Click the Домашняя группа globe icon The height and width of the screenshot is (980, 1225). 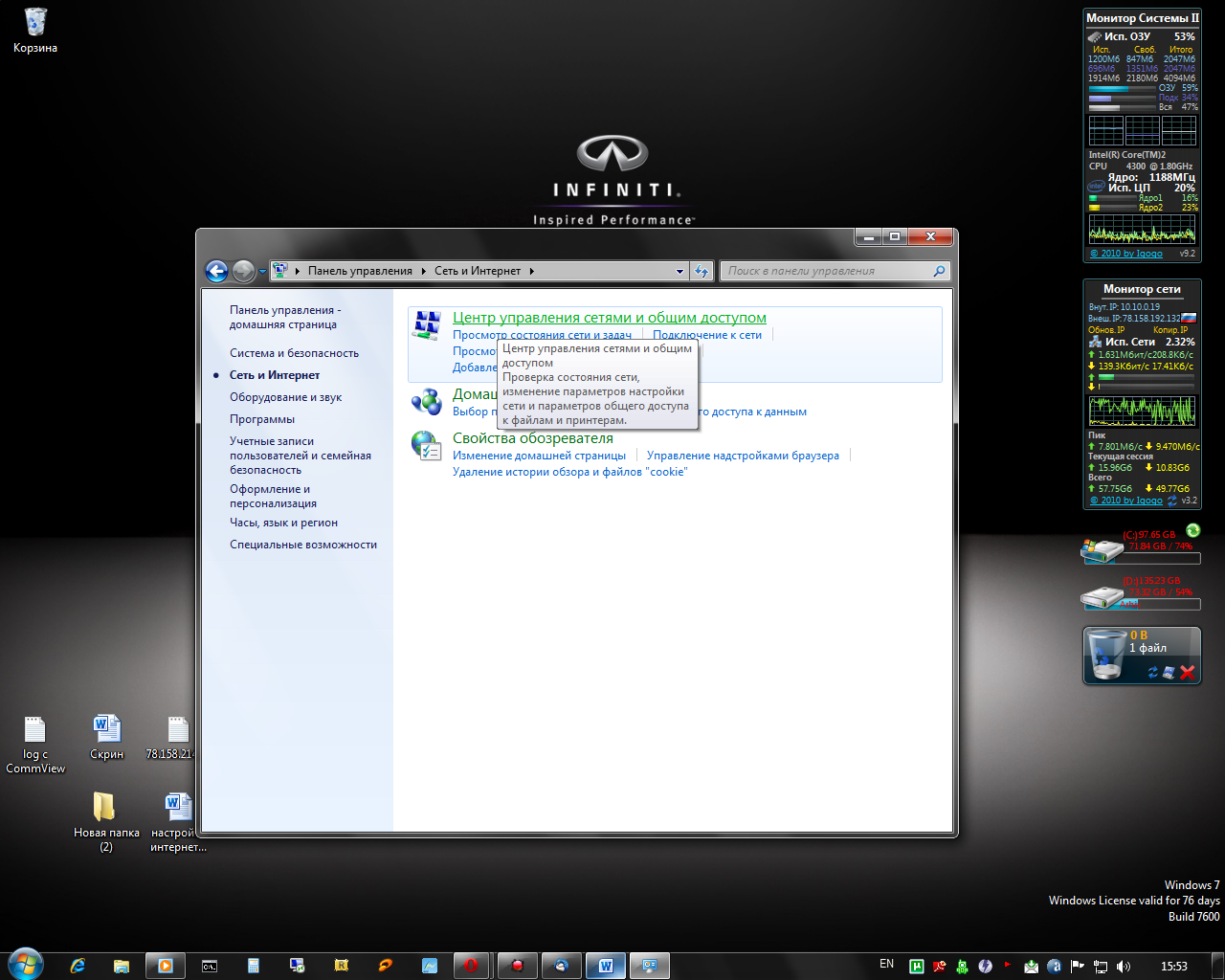click(x=427, y=400)
